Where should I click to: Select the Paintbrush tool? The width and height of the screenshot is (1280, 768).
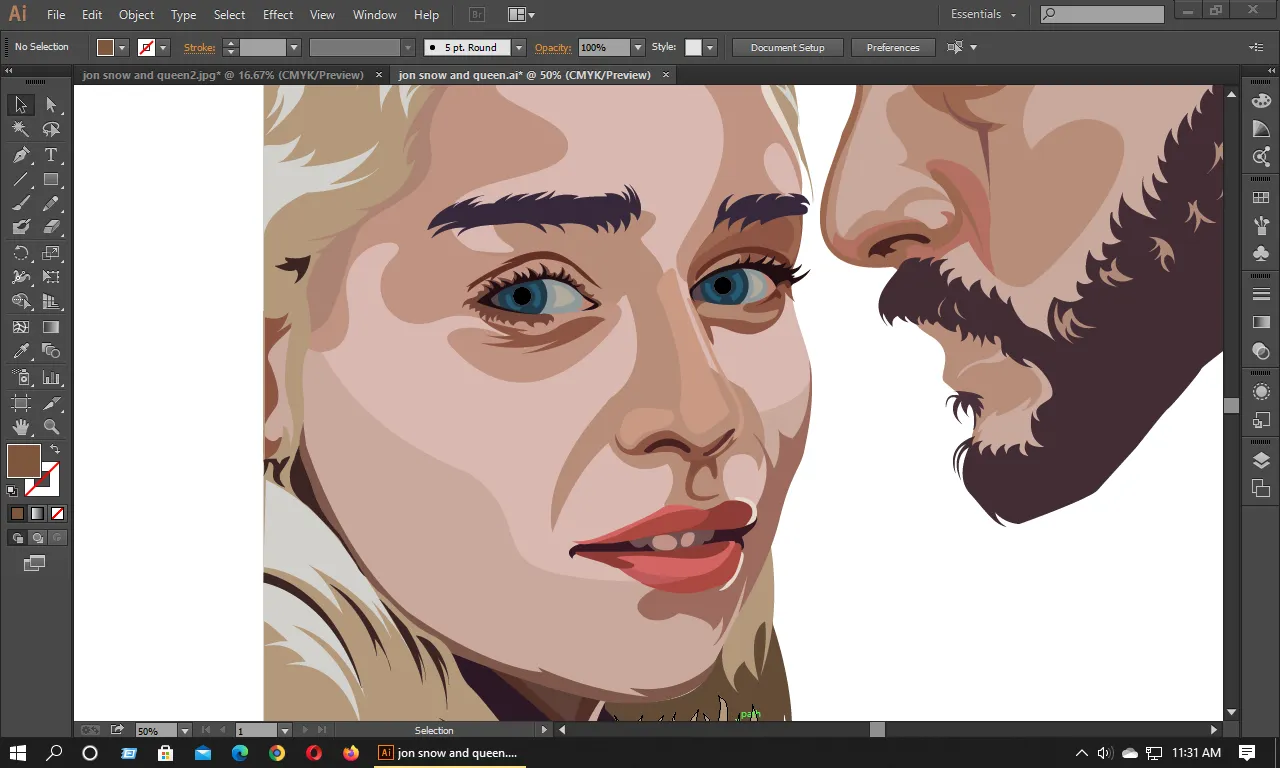click(20, 204)
